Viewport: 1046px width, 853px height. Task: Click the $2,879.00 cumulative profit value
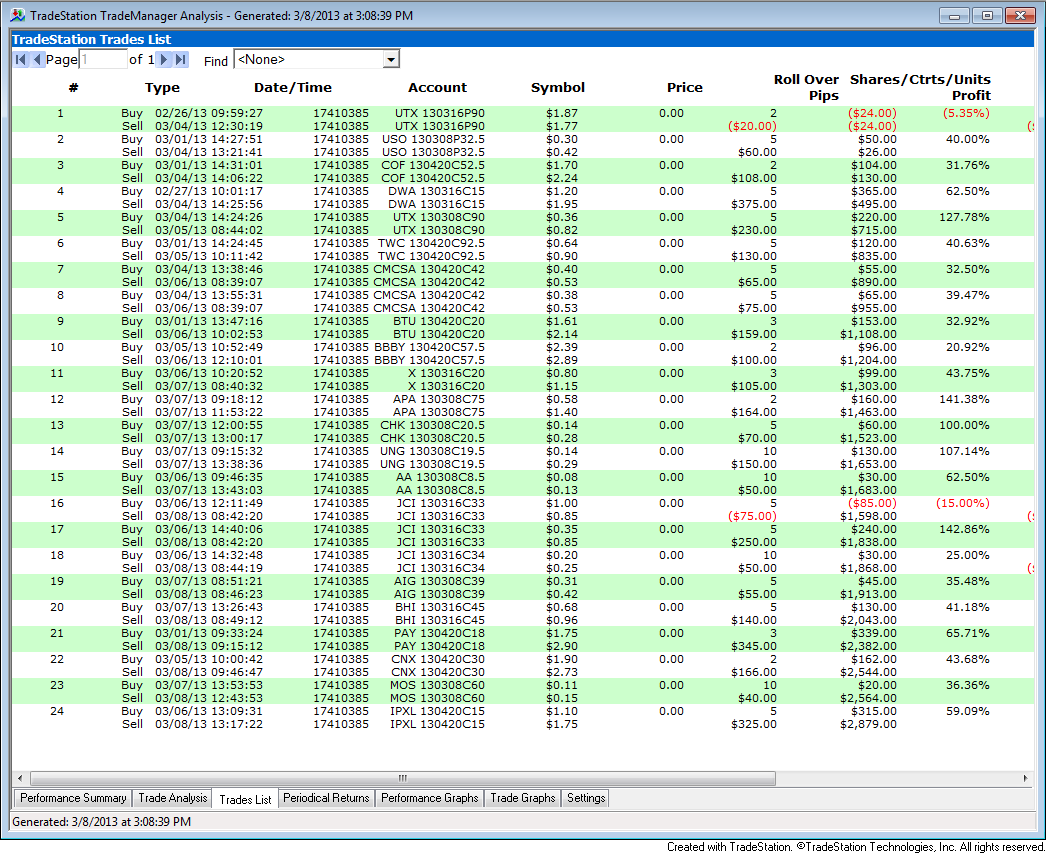click(x=868, y=724)
